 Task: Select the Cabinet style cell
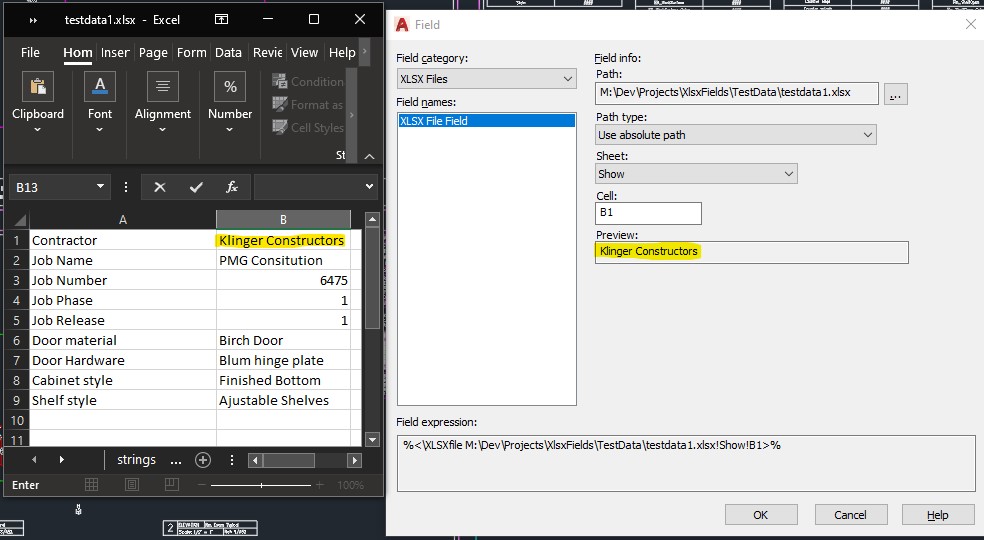[x=123, y=381]
